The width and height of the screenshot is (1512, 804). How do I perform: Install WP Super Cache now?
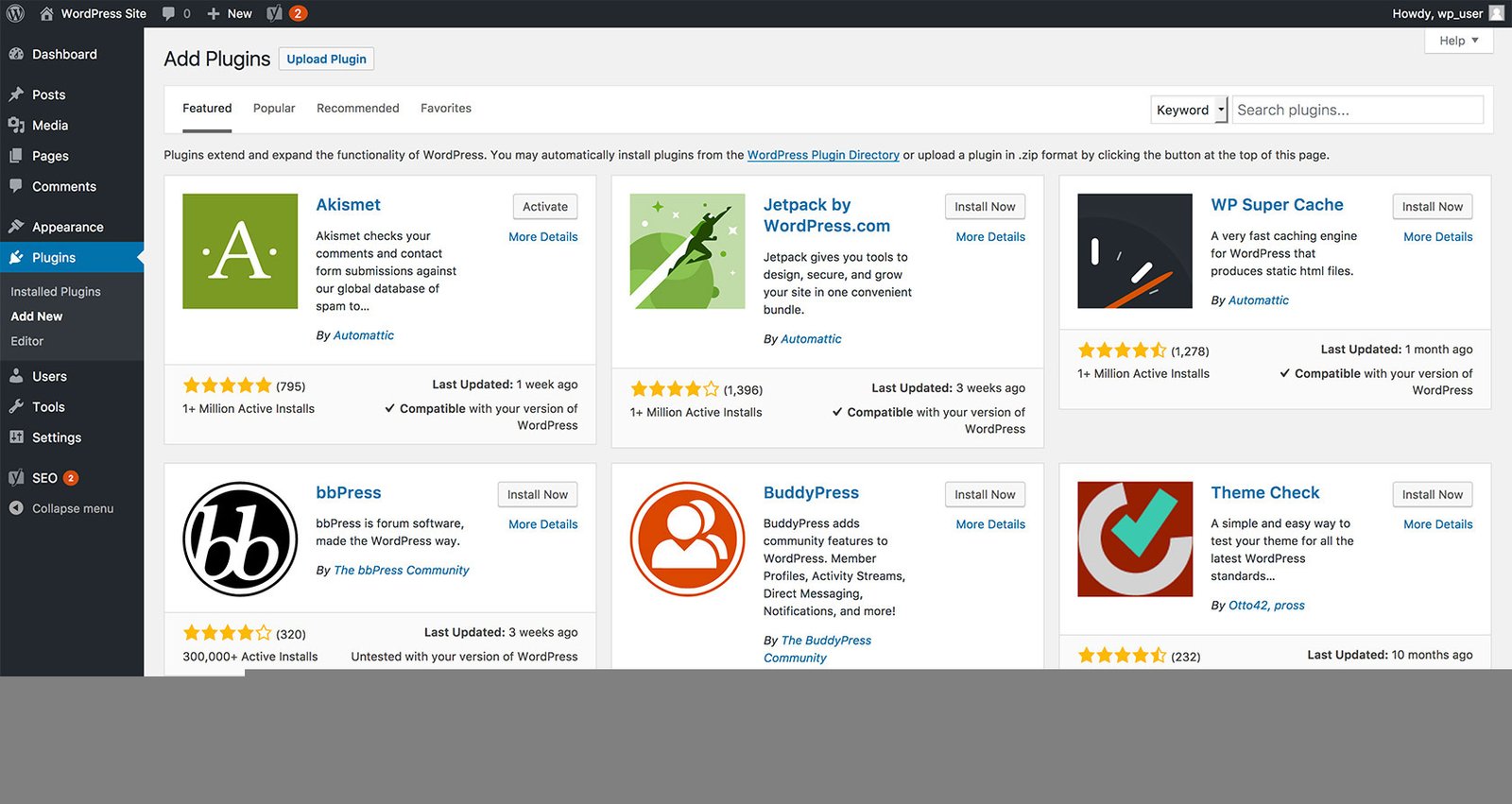[x=1432, y=207]
